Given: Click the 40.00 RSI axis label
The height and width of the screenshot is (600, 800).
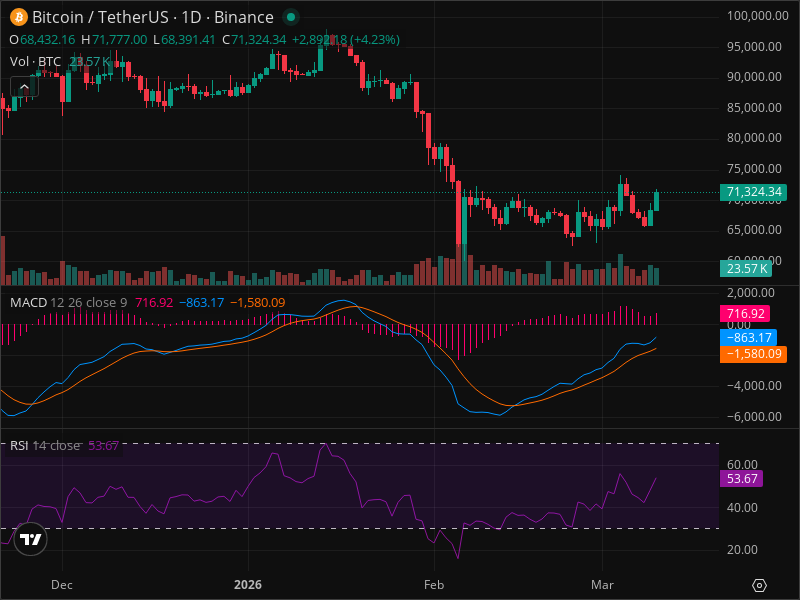Looking at the screenshot, I should pos(742,508).
